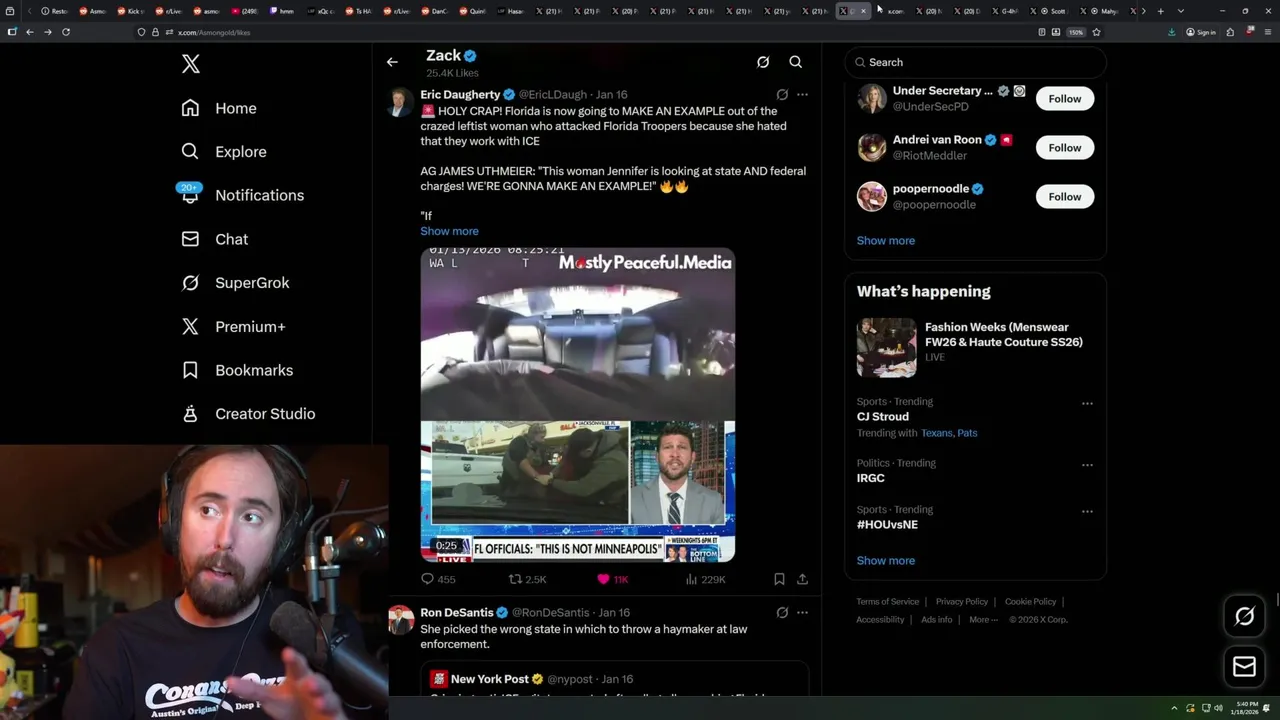Show more who-to-follow suggestions
The width and height of the screenshot is (1280, 720).
pyautogui.click(x=885, y=241)
